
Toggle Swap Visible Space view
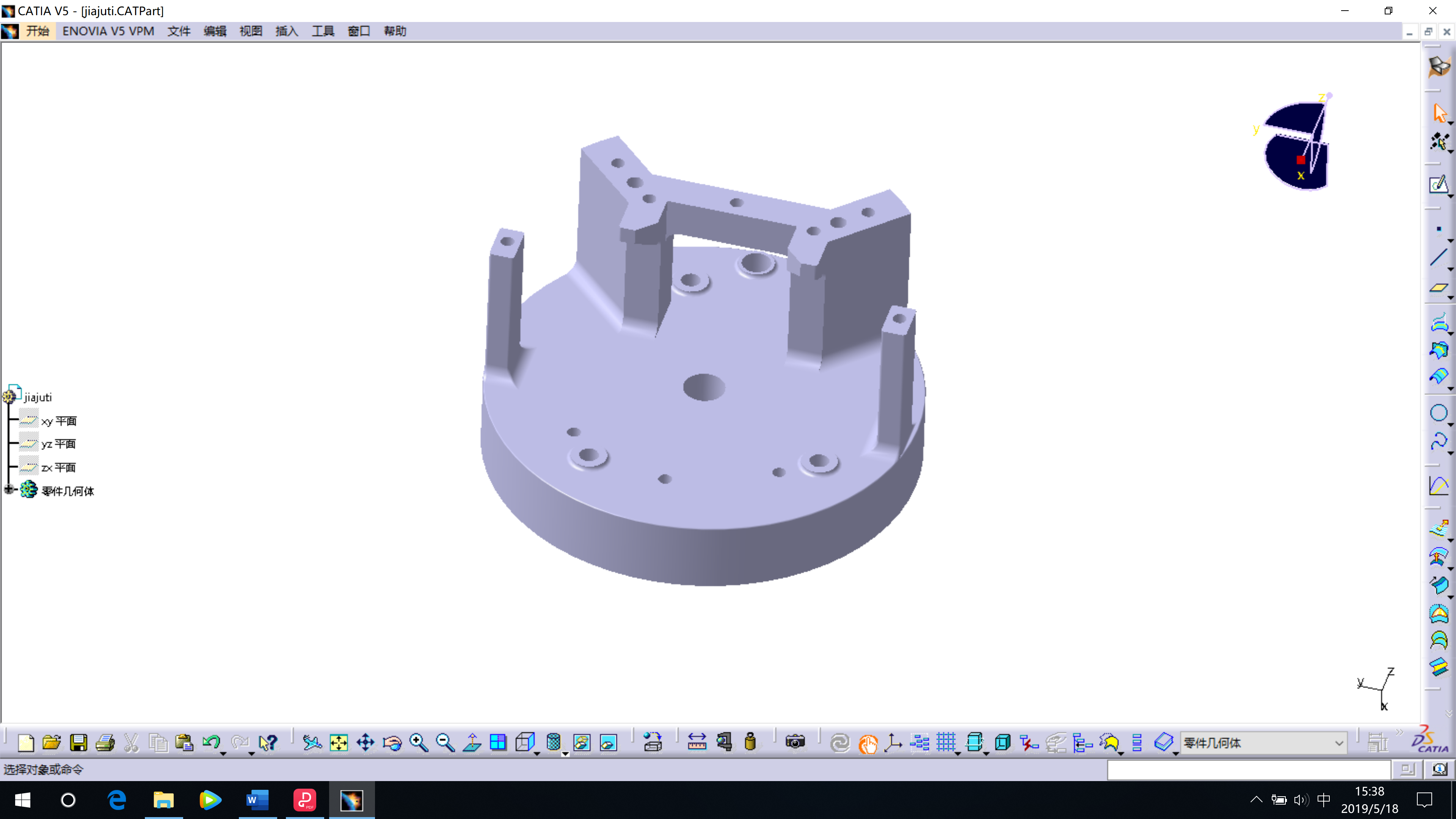click(608, 743)
